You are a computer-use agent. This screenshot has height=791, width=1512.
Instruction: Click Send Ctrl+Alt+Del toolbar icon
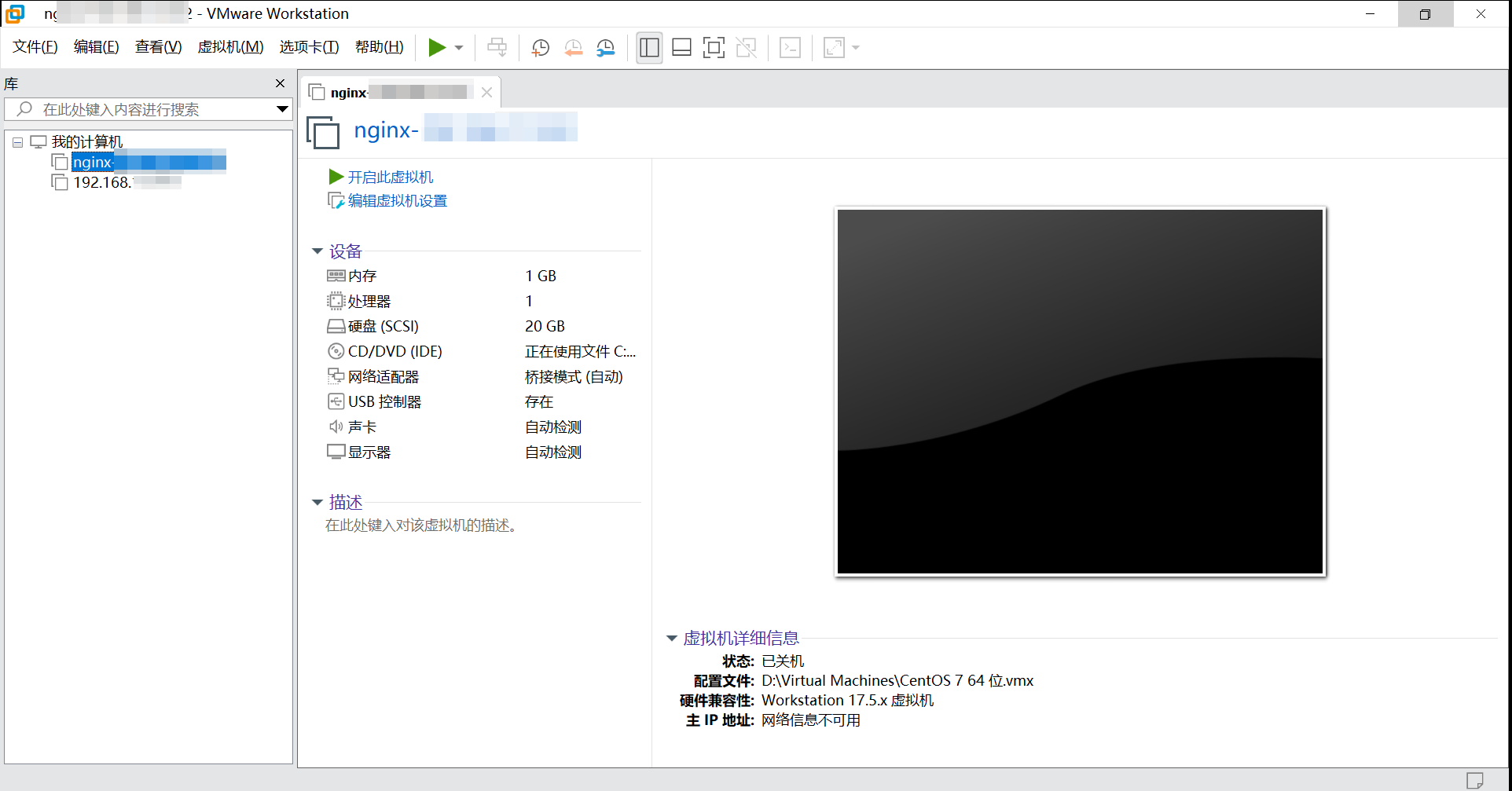pyautogui.click(x=497, y=48)
